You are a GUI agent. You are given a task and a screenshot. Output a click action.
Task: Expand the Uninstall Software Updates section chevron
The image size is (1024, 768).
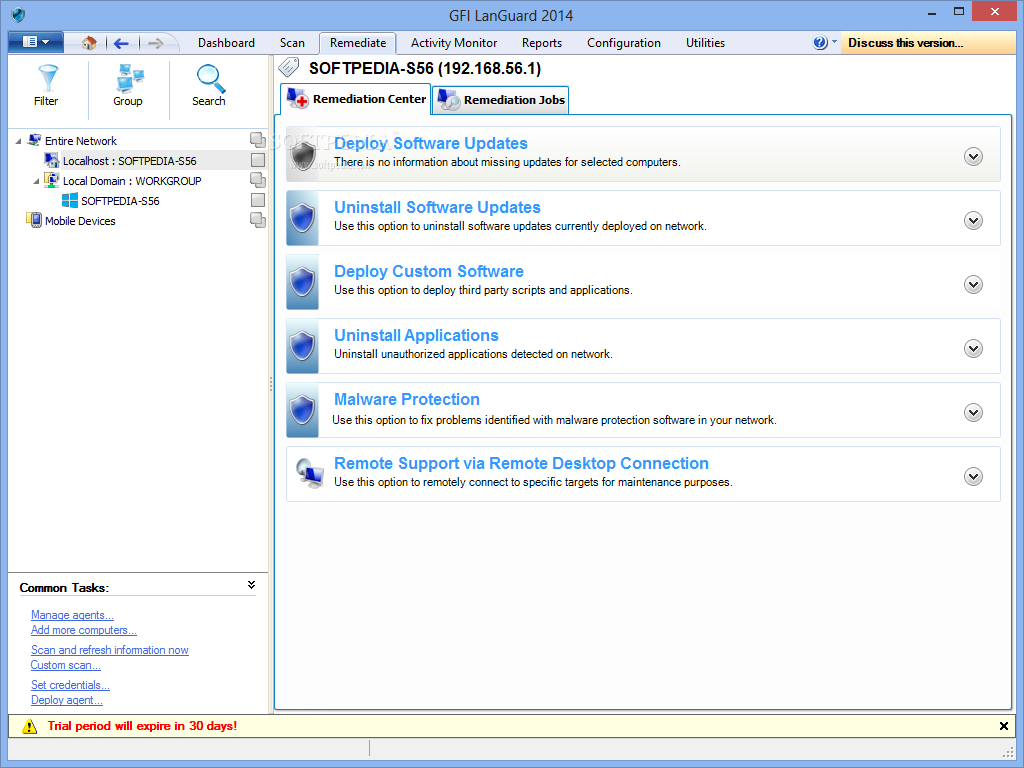[973, 221]
